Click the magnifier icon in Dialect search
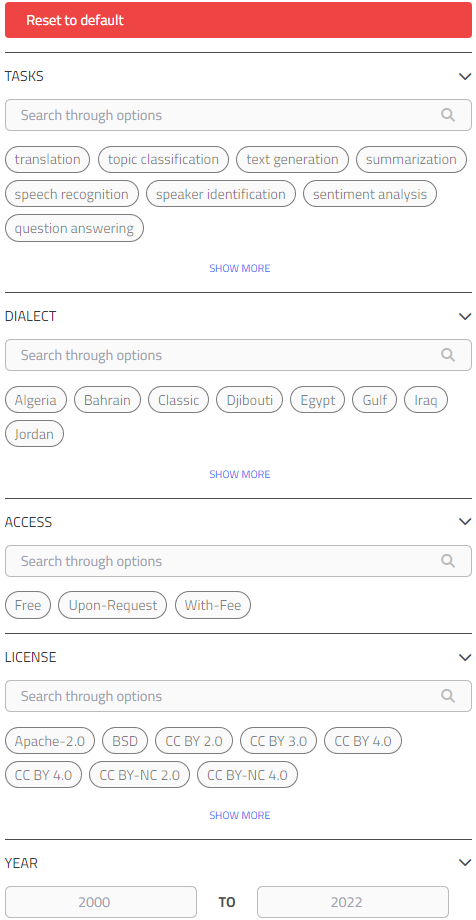This screenshot has width=476, height=920. point(448,355)
